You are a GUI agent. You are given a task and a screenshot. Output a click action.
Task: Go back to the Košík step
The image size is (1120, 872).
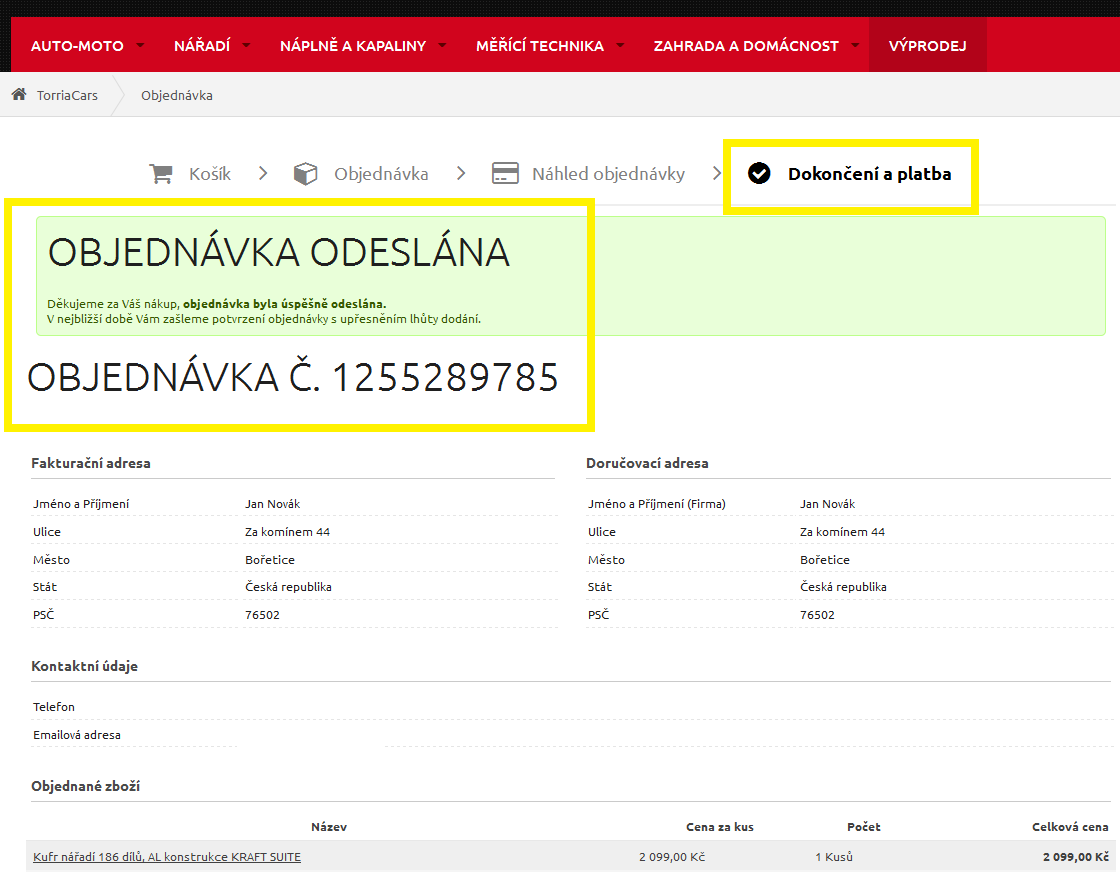coord(210,174)
